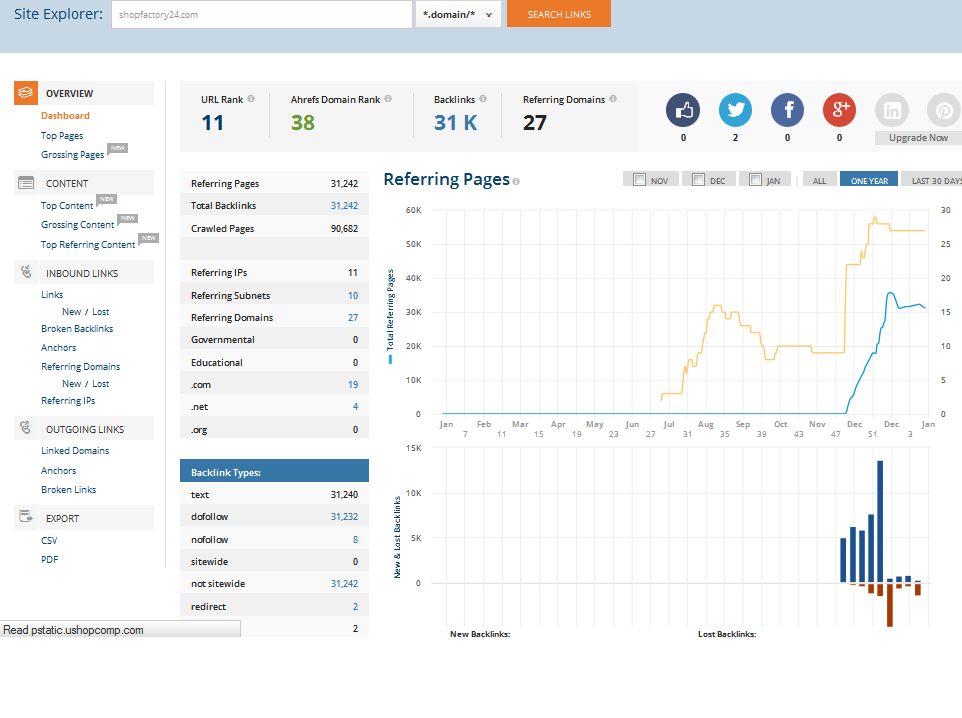Click the greyed Pinterest icon

pos(944,110)
